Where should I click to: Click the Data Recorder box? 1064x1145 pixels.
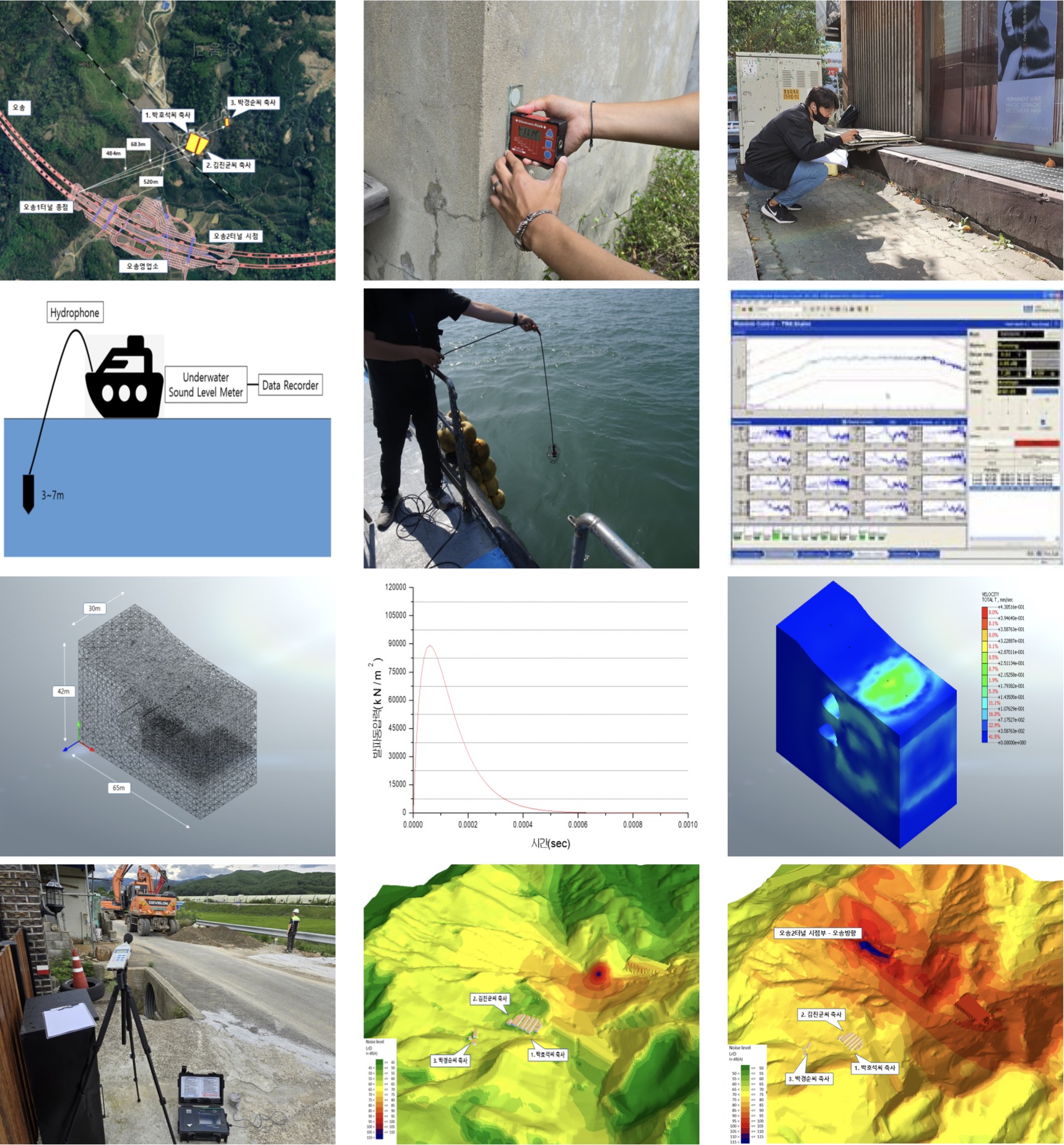point(290,385)
